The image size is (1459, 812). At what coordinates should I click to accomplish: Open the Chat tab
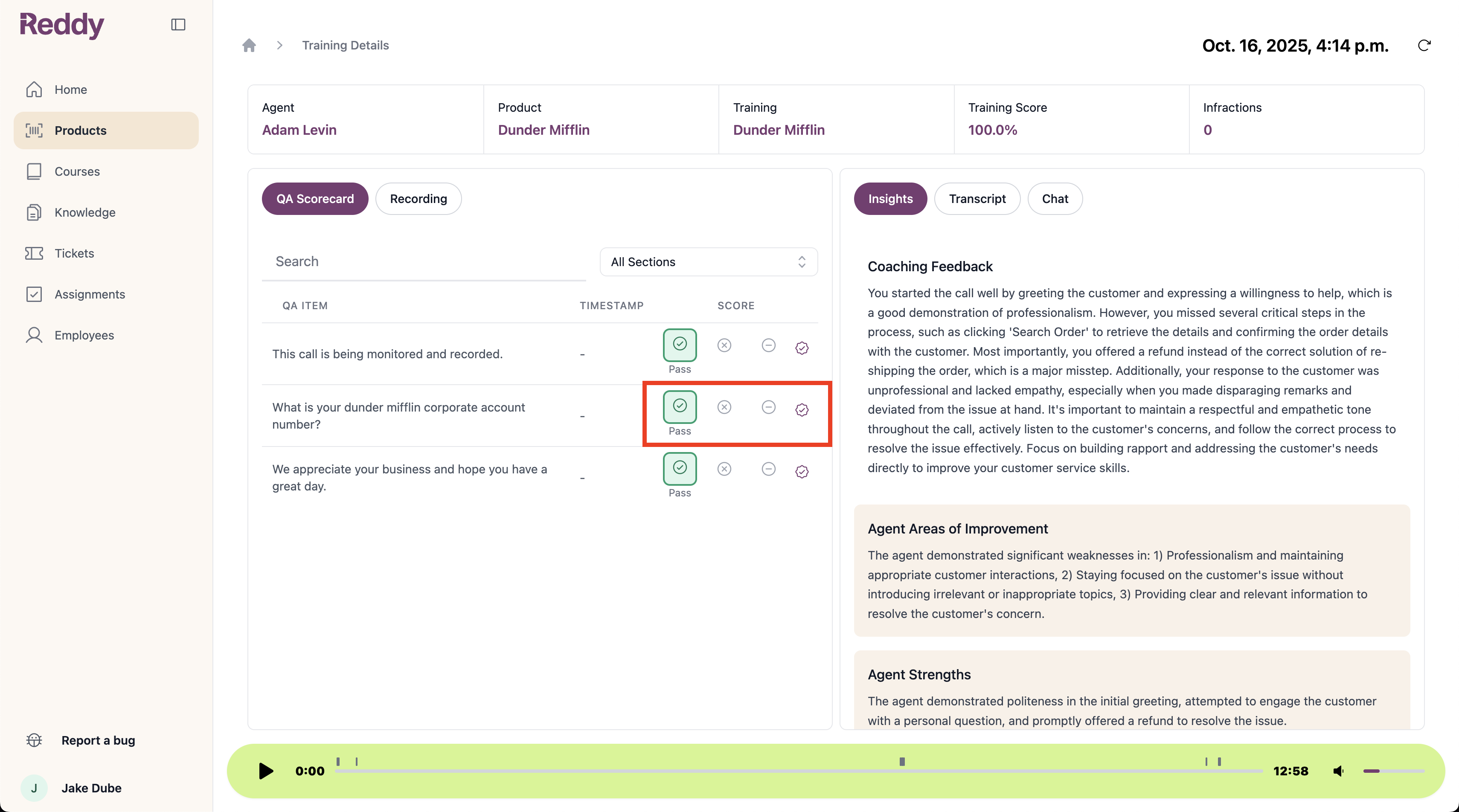tap(1055, 198)
